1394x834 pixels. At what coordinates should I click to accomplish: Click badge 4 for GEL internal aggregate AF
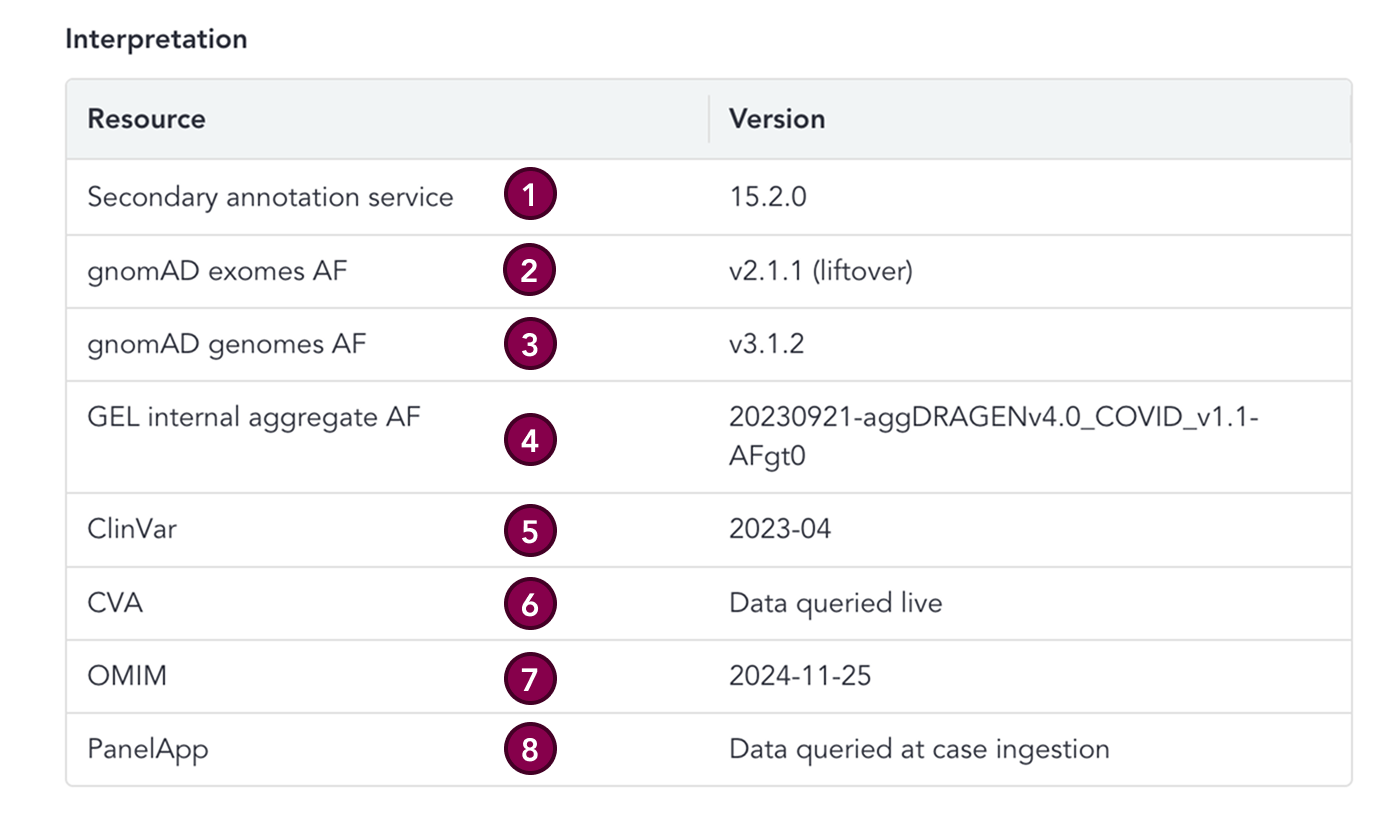529,440
